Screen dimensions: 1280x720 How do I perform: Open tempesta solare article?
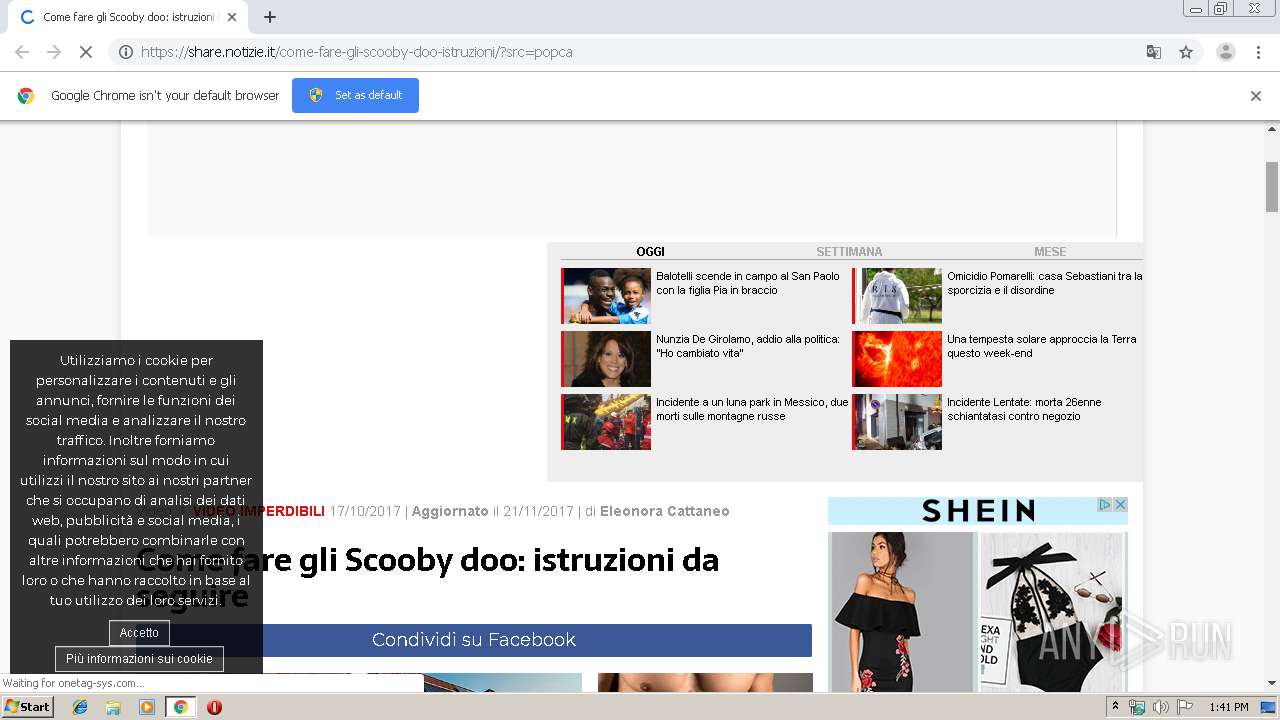1041,346
